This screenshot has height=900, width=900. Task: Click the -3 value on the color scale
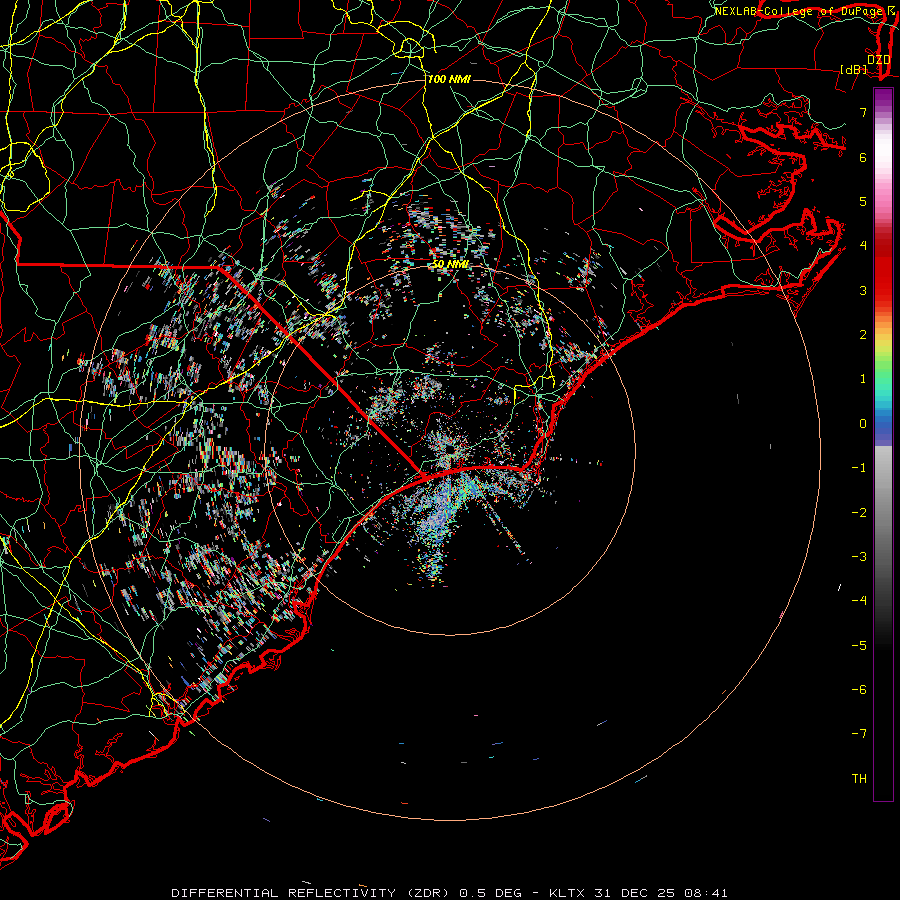coord(859,557)
